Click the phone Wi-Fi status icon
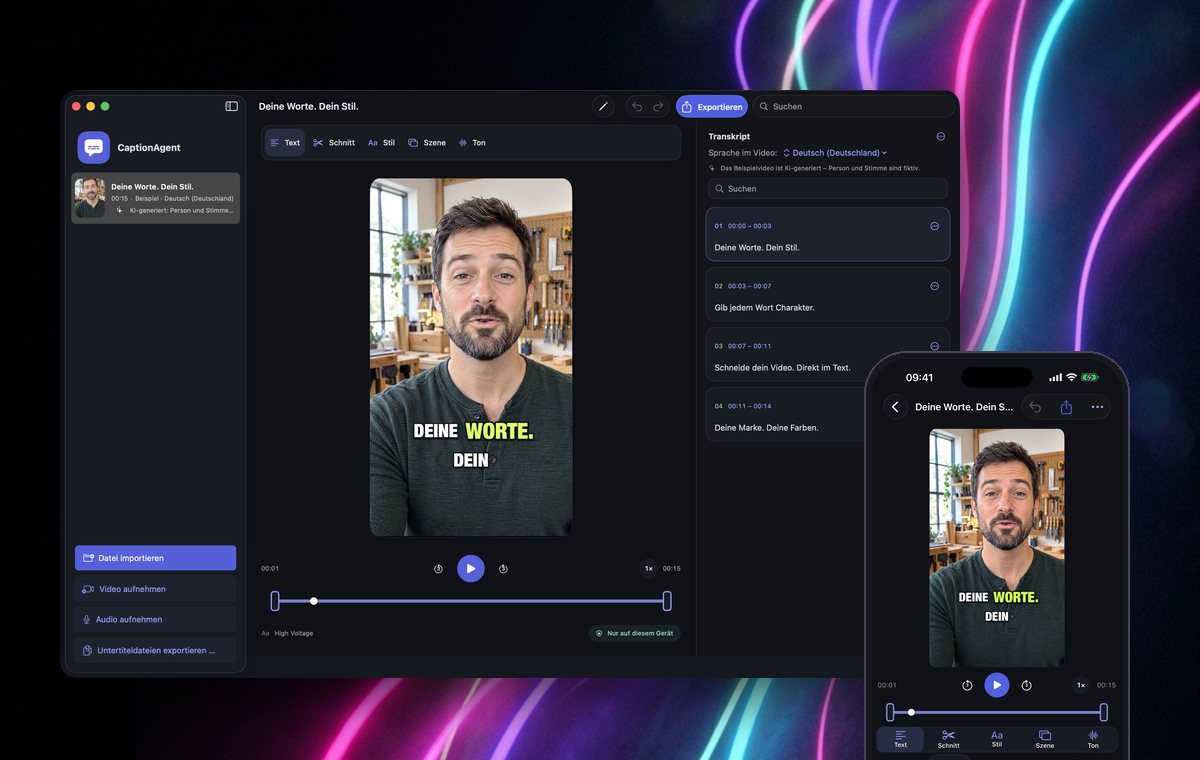The width and height of the screenshot is (1200, 760). point(1071,377)
